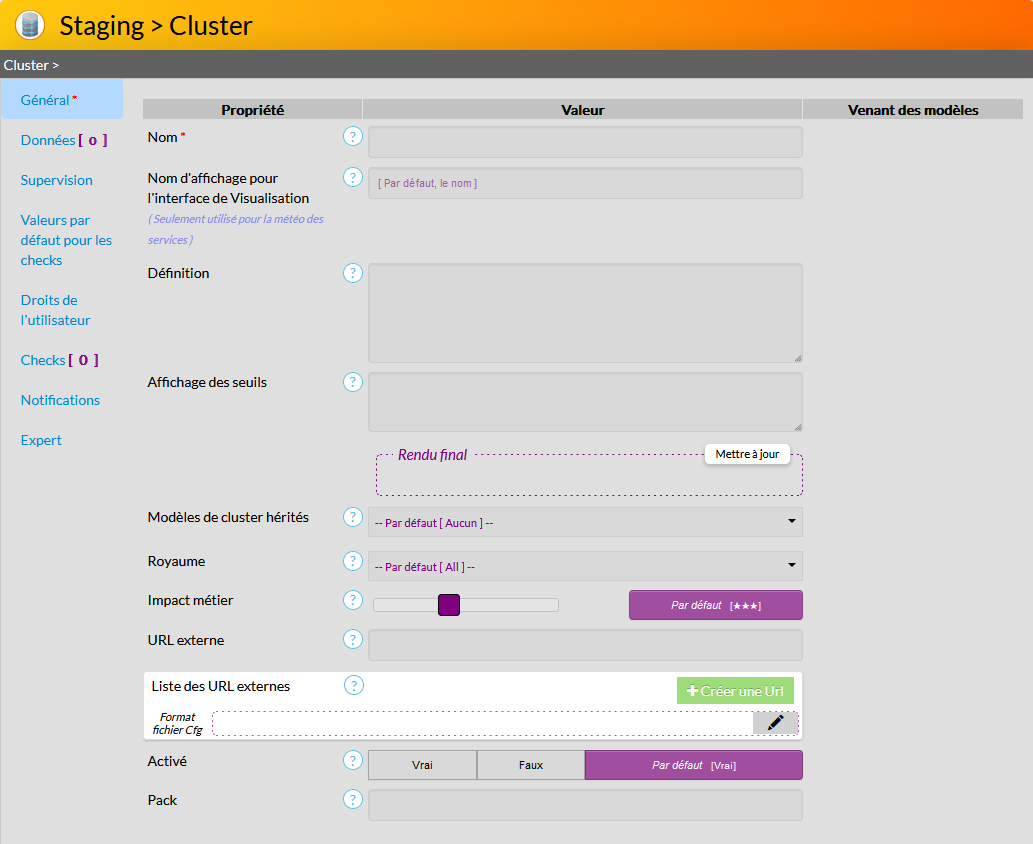The height and width of the screenshot is (844, 1033).
Task: Click the pencil edit icon for Cfg format
Action: tap(775, 723)
